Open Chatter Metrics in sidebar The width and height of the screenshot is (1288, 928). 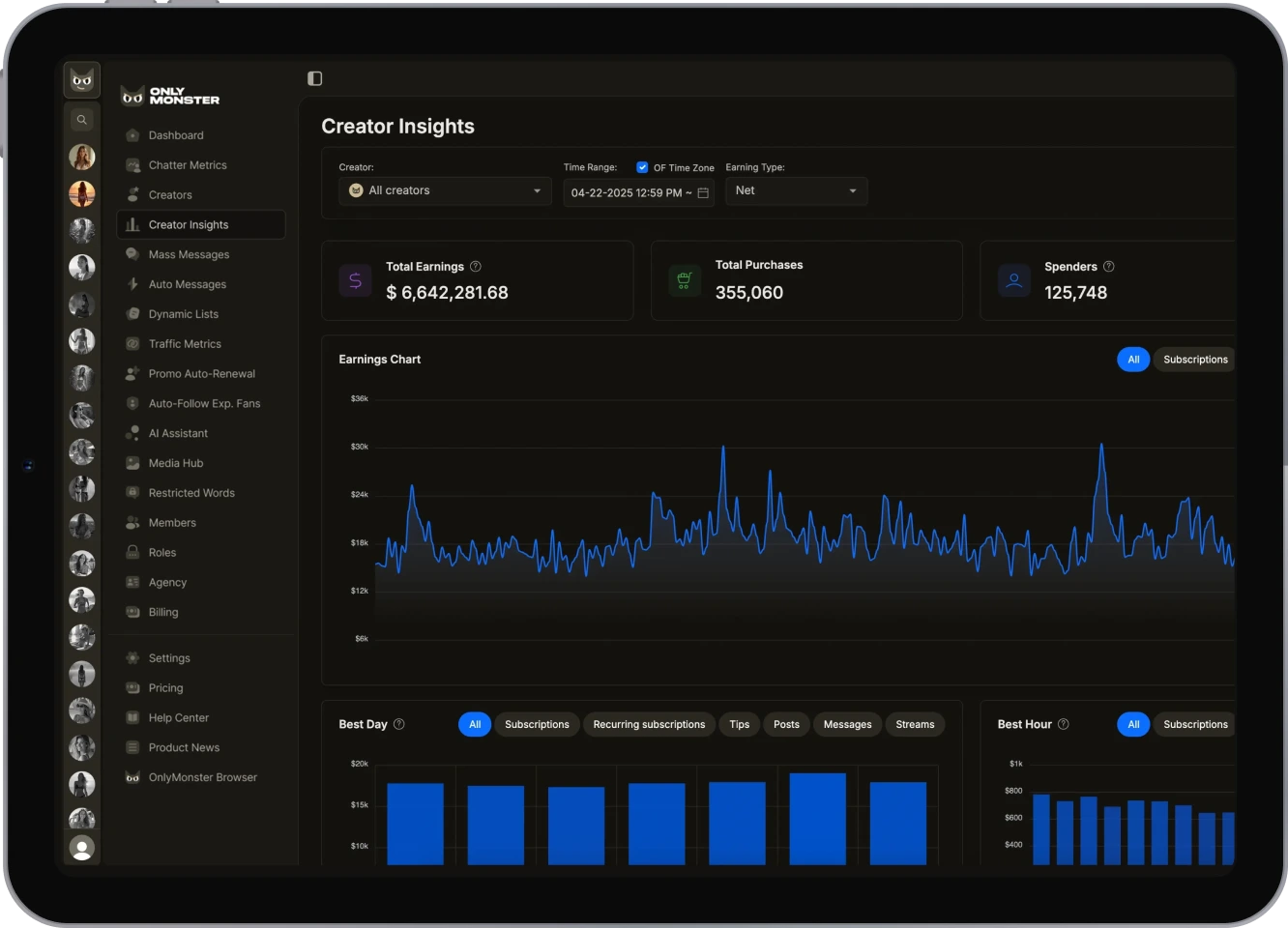(188, 165)
